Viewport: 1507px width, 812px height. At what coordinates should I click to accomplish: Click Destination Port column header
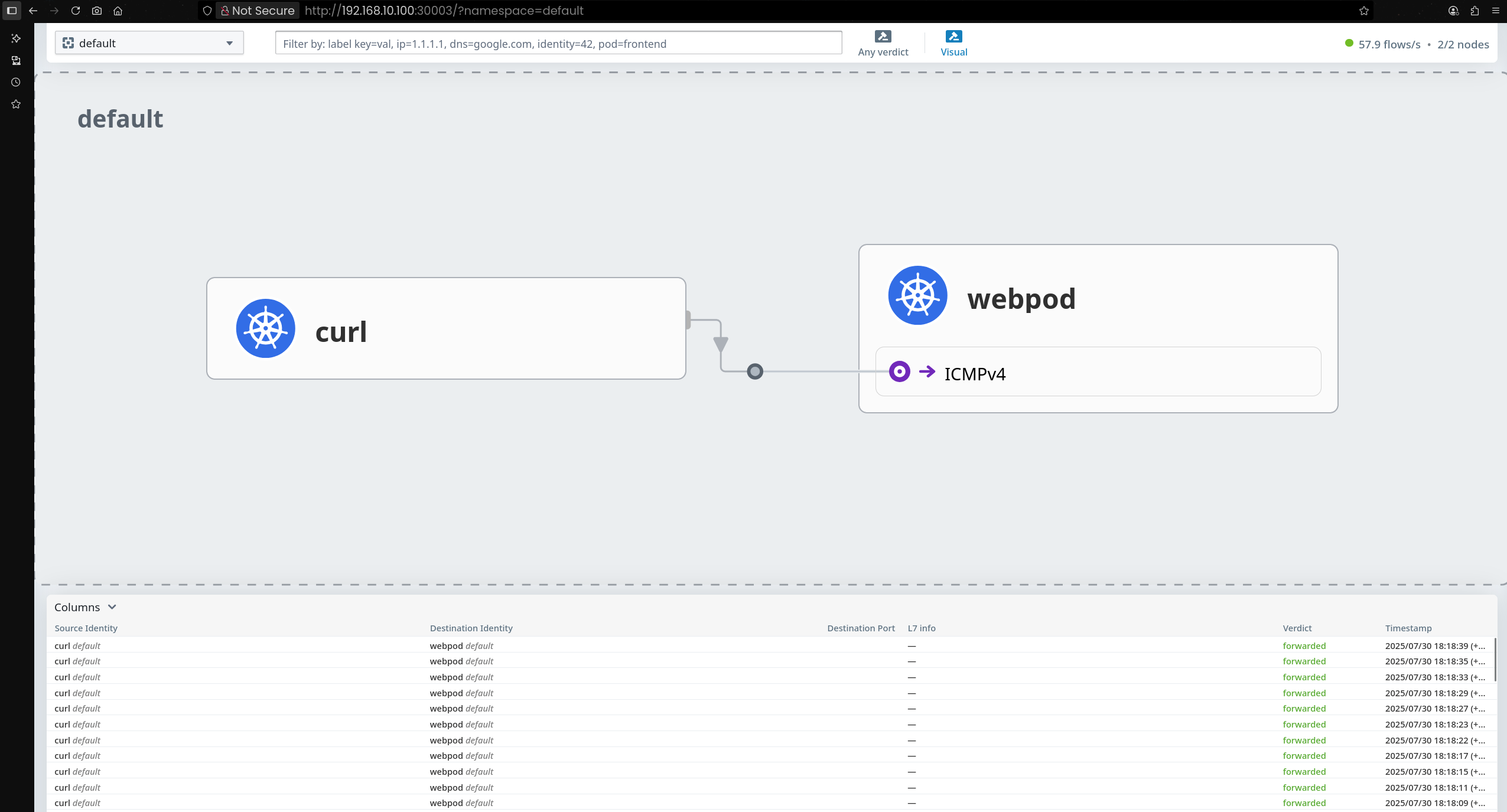pyautogui.click(x=861, y=628)
